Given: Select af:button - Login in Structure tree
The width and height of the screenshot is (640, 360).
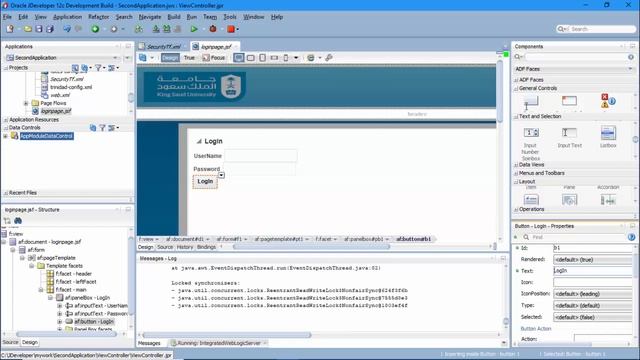Looking at the screenshot, I should click(x=94, y=322).
